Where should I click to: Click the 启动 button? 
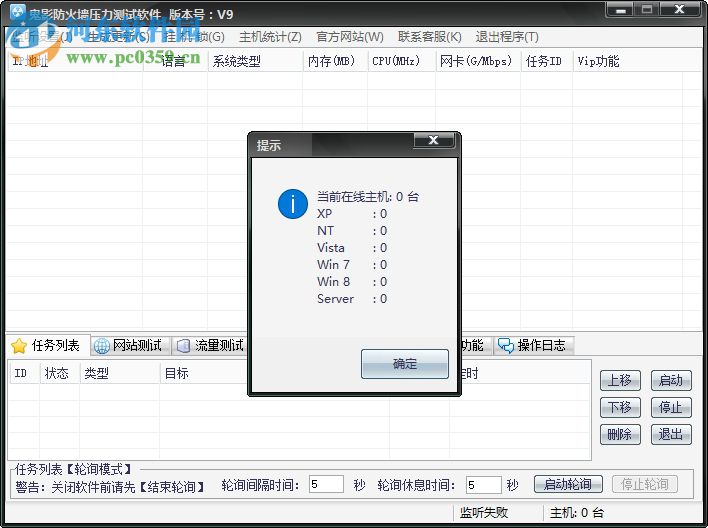point(671,380)
